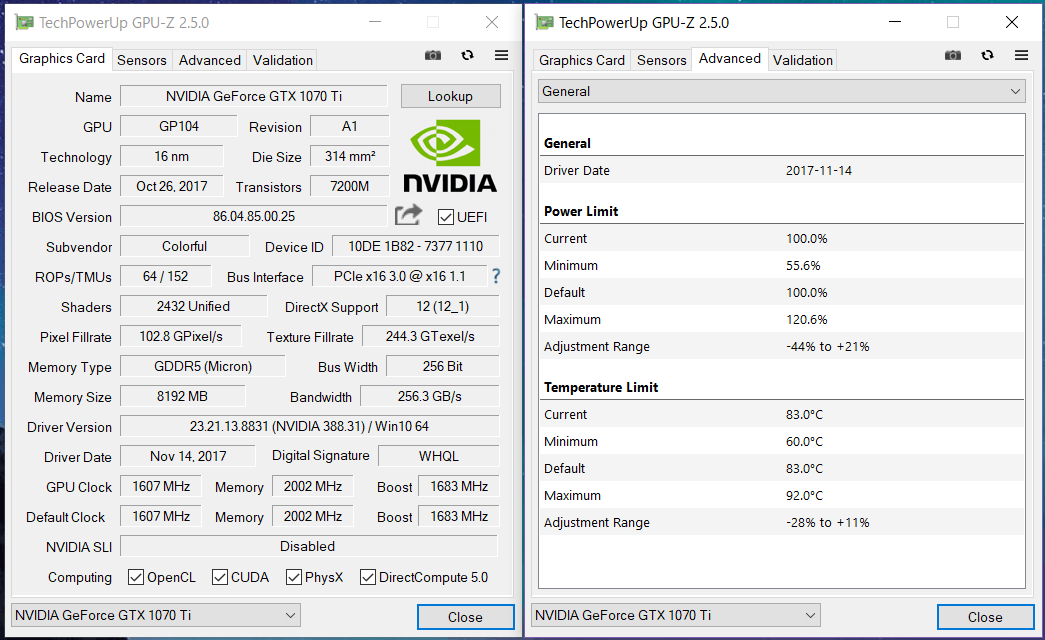Switch to Sensors tab in the Graphics Card window
The width and height of the screenshot is (1045, 640).
click(x=142, y=60)
